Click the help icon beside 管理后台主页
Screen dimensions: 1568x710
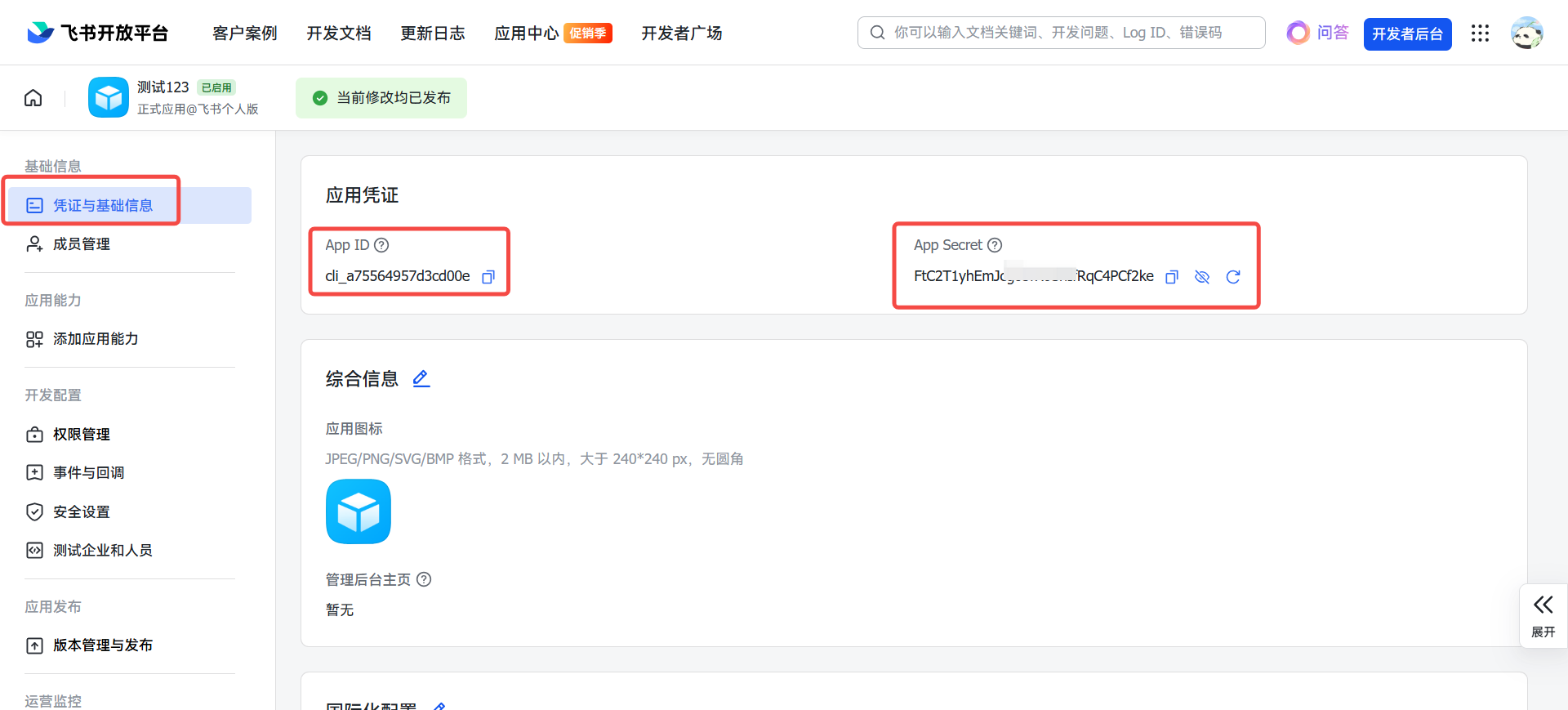point(424,579)
